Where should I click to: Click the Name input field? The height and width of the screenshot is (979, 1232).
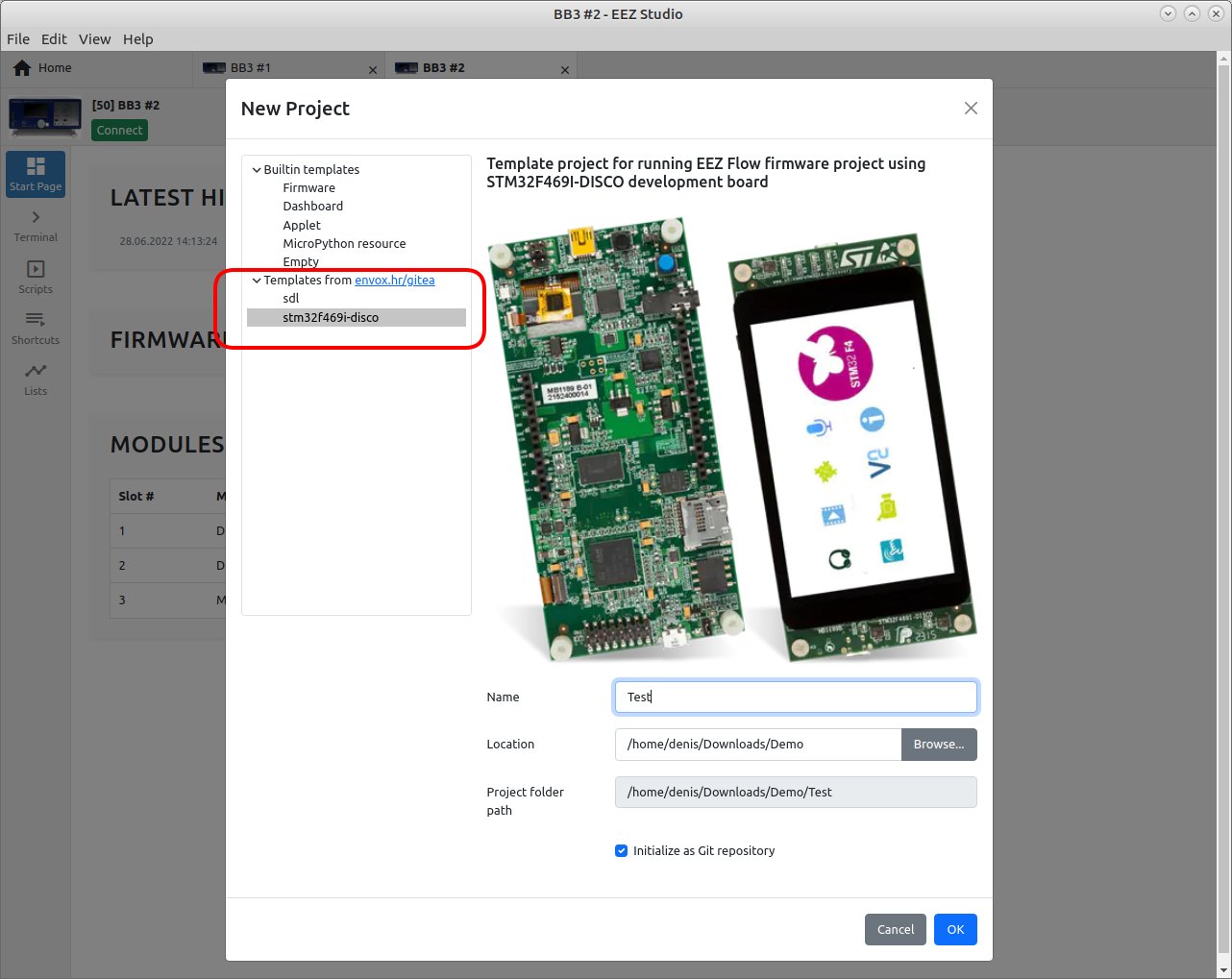point(796,698)
